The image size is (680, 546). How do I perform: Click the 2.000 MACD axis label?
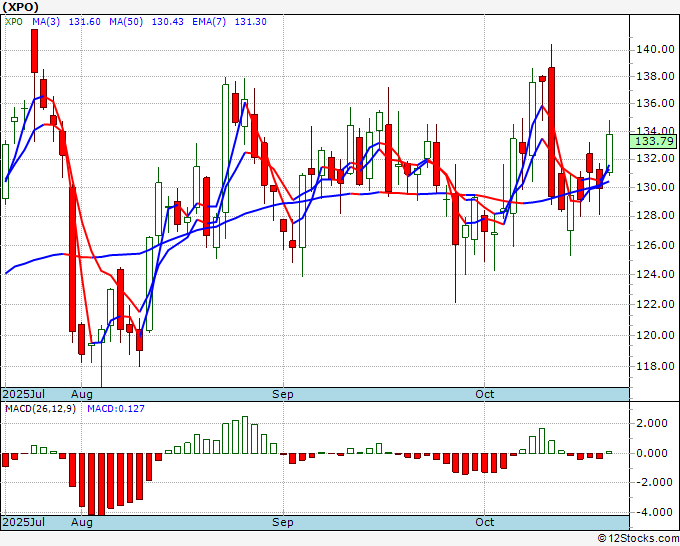(652, 423)
